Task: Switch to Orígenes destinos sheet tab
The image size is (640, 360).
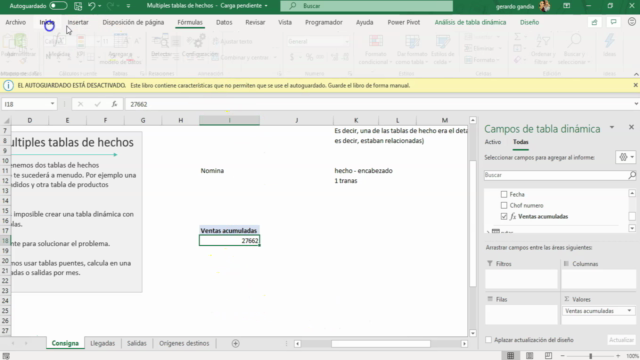Action: 184,343
